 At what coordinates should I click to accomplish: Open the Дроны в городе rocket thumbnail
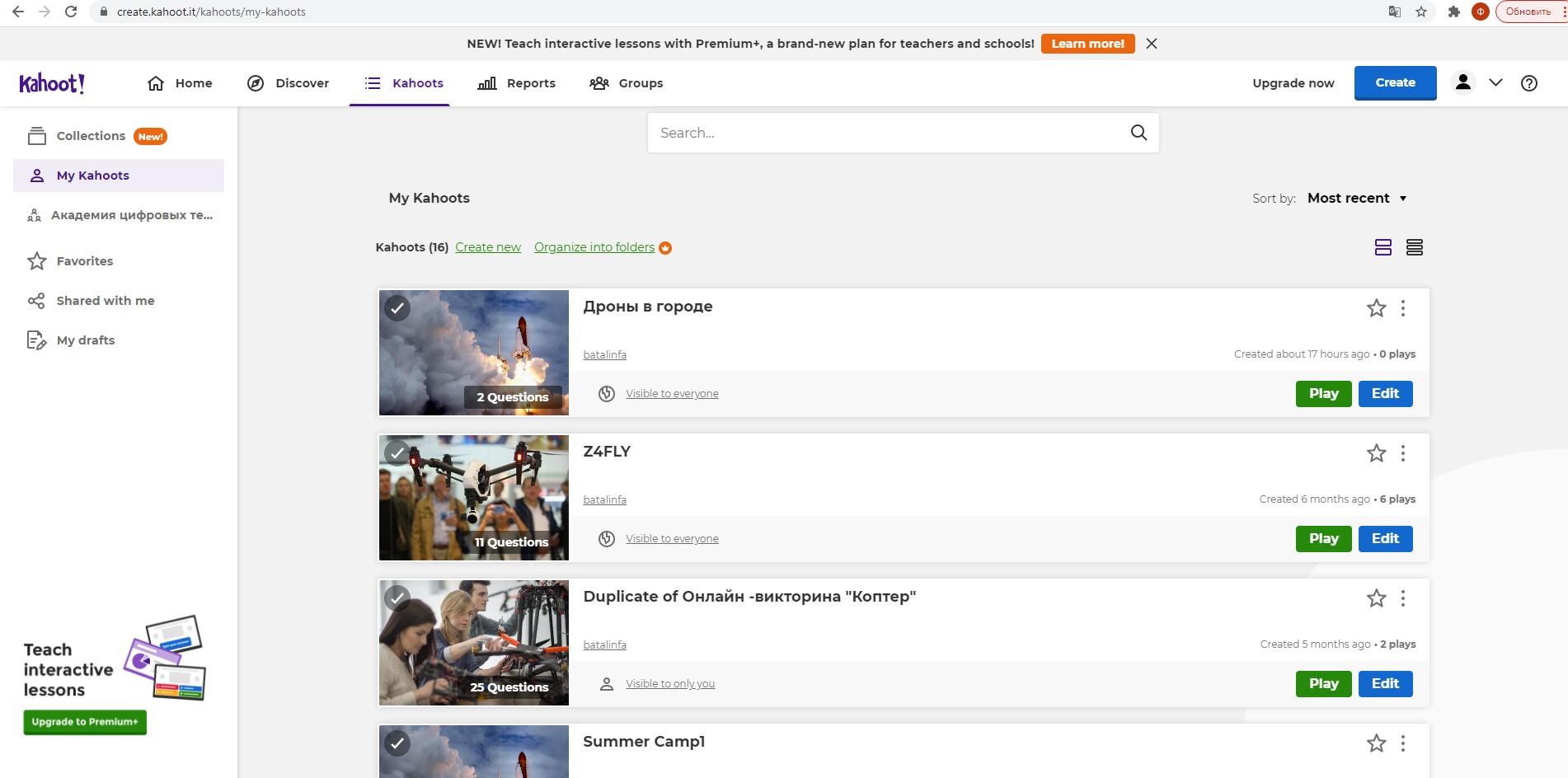[x=474, y=353]
